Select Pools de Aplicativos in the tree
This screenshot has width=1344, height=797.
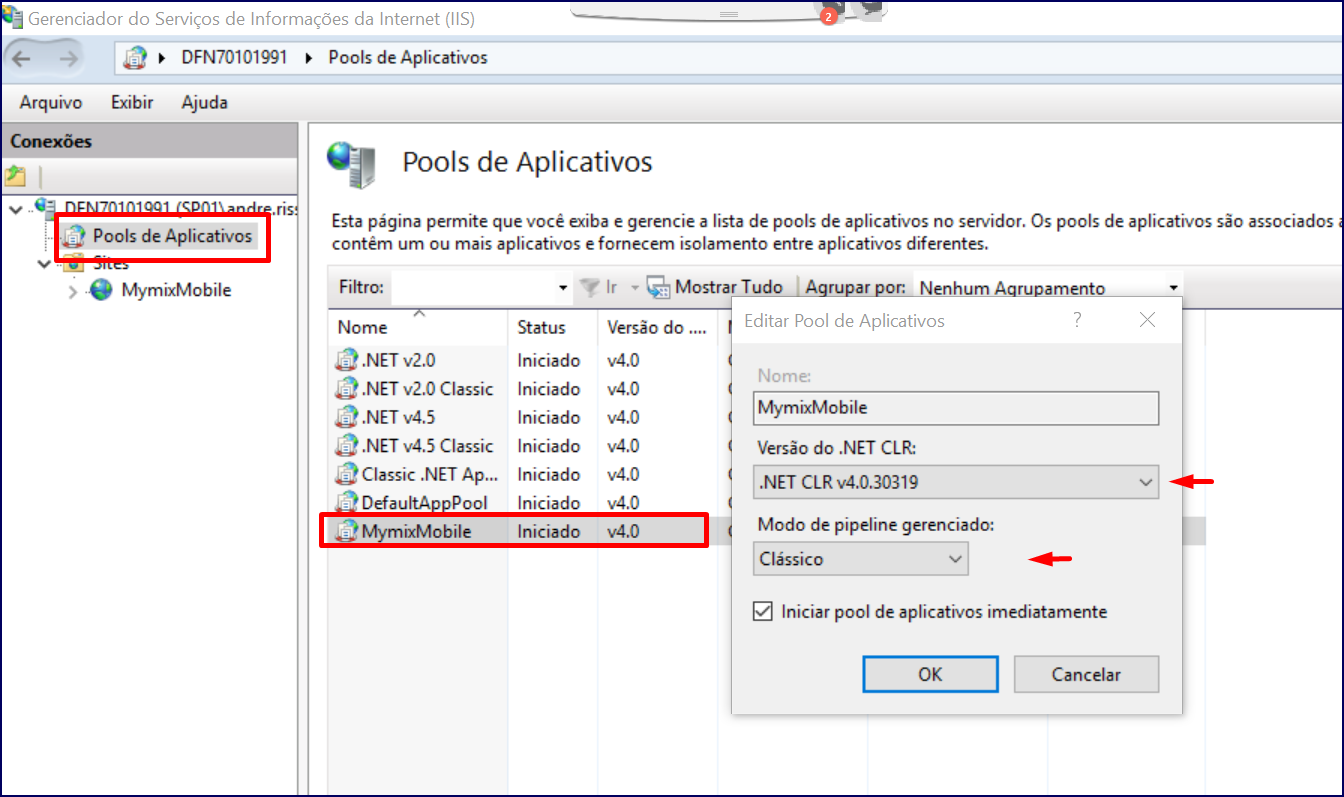point(172,237)
